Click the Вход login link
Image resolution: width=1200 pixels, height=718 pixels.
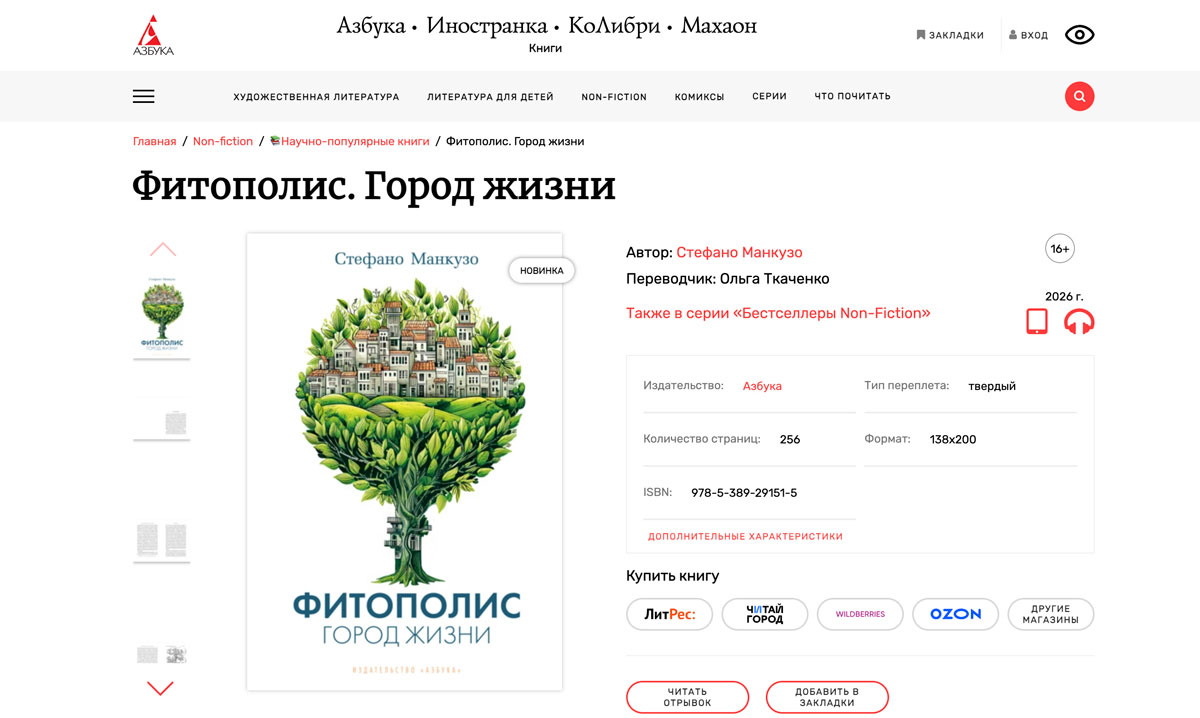pyautogui.click(x=1028, y=35)
